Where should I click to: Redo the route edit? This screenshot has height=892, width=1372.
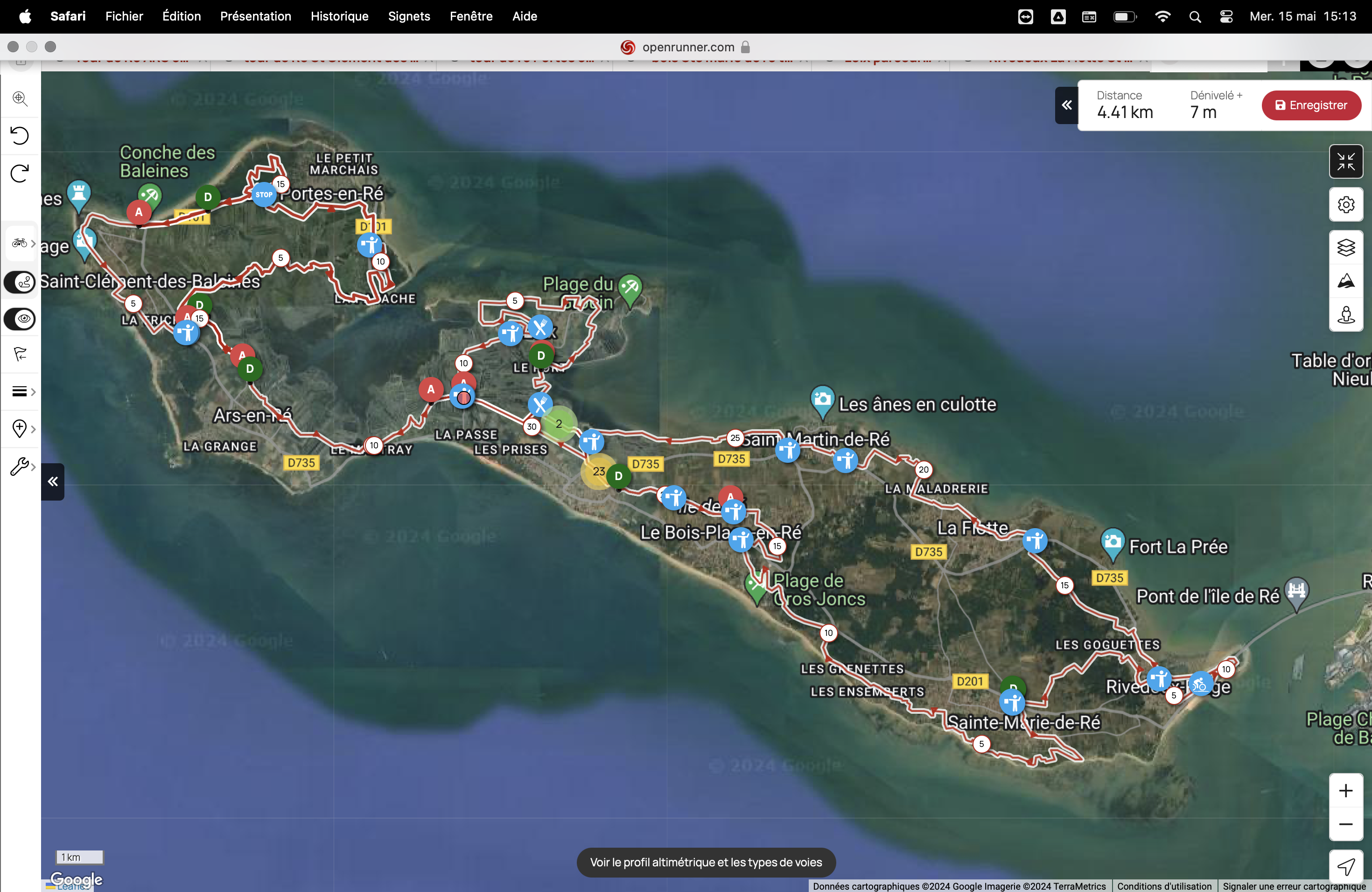tap(20, 173)
